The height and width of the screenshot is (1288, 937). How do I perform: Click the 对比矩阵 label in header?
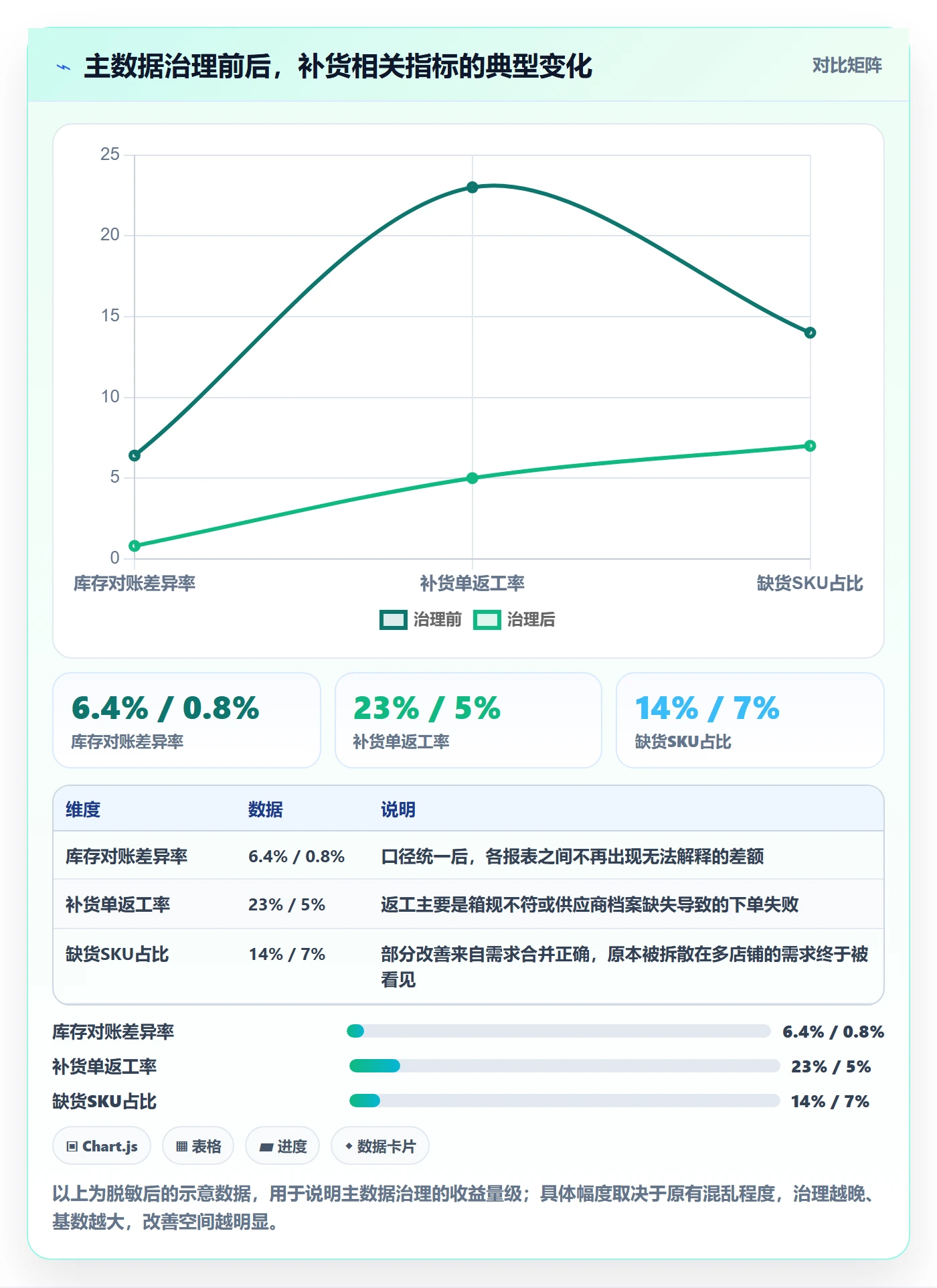click(x=847, y=66)
